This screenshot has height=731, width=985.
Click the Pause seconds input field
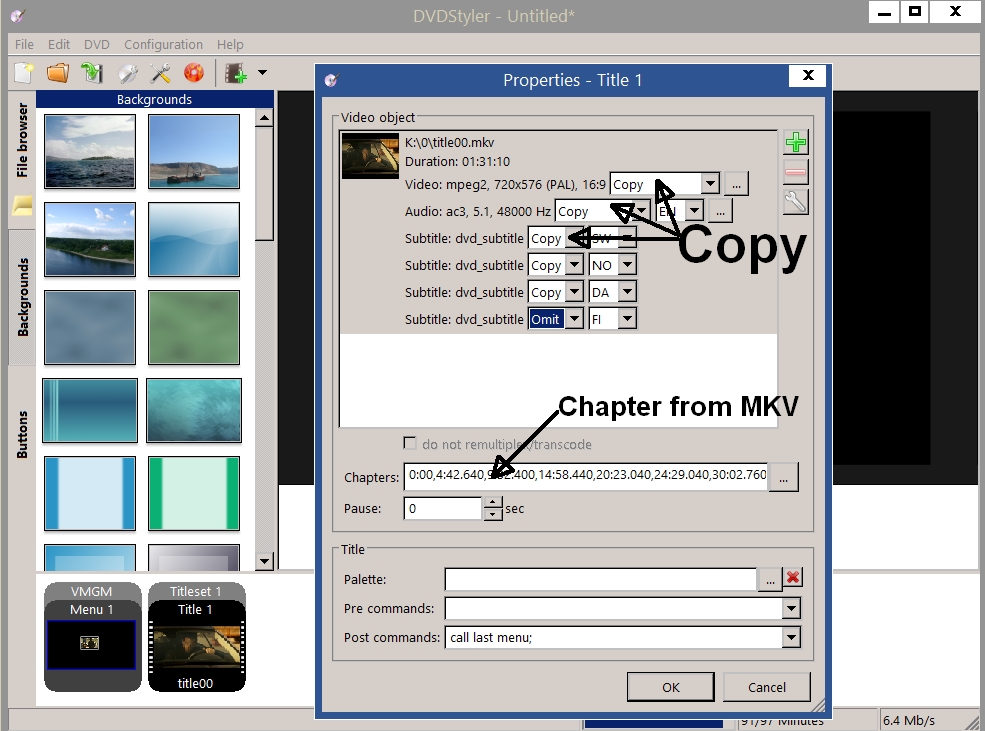coord(443,508)
